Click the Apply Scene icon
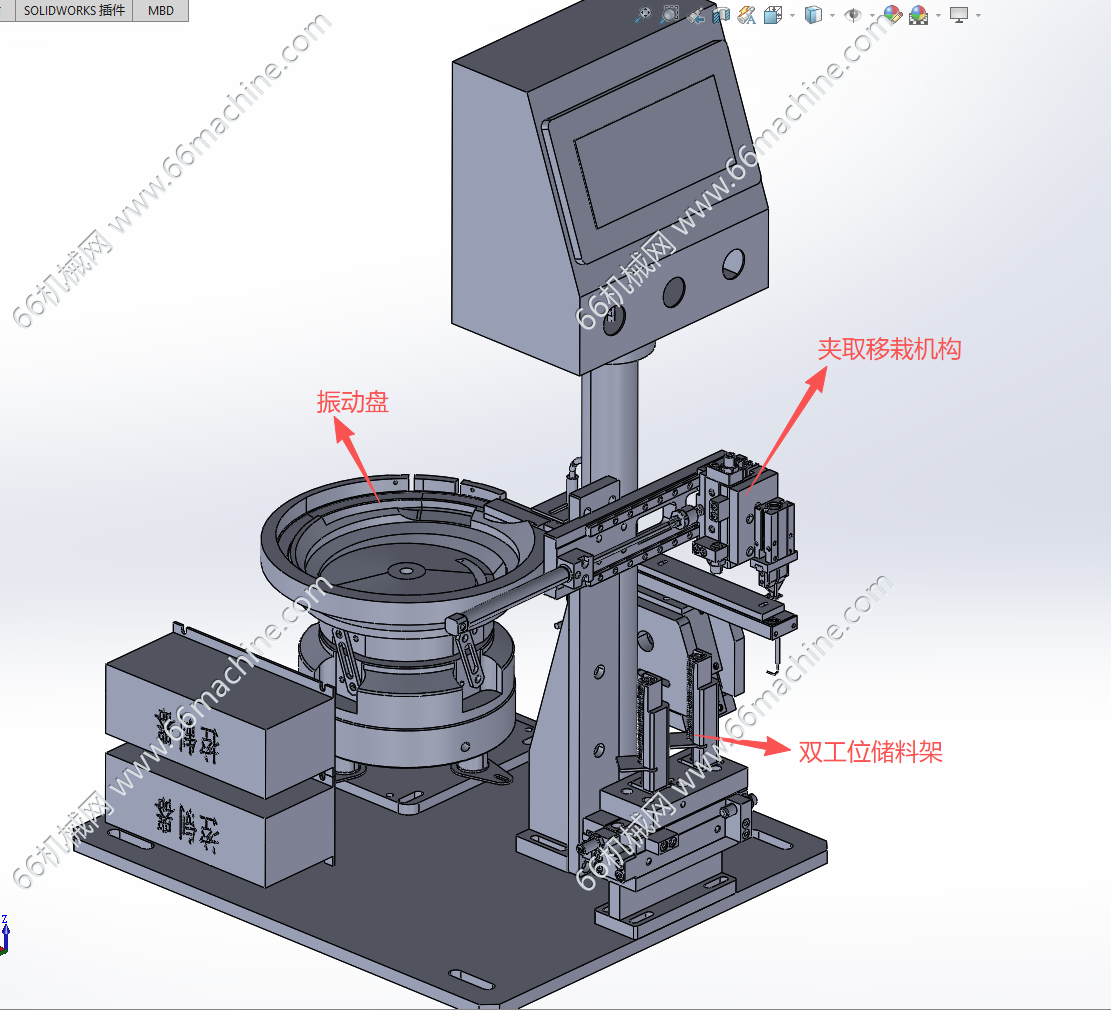 [918, 14]
